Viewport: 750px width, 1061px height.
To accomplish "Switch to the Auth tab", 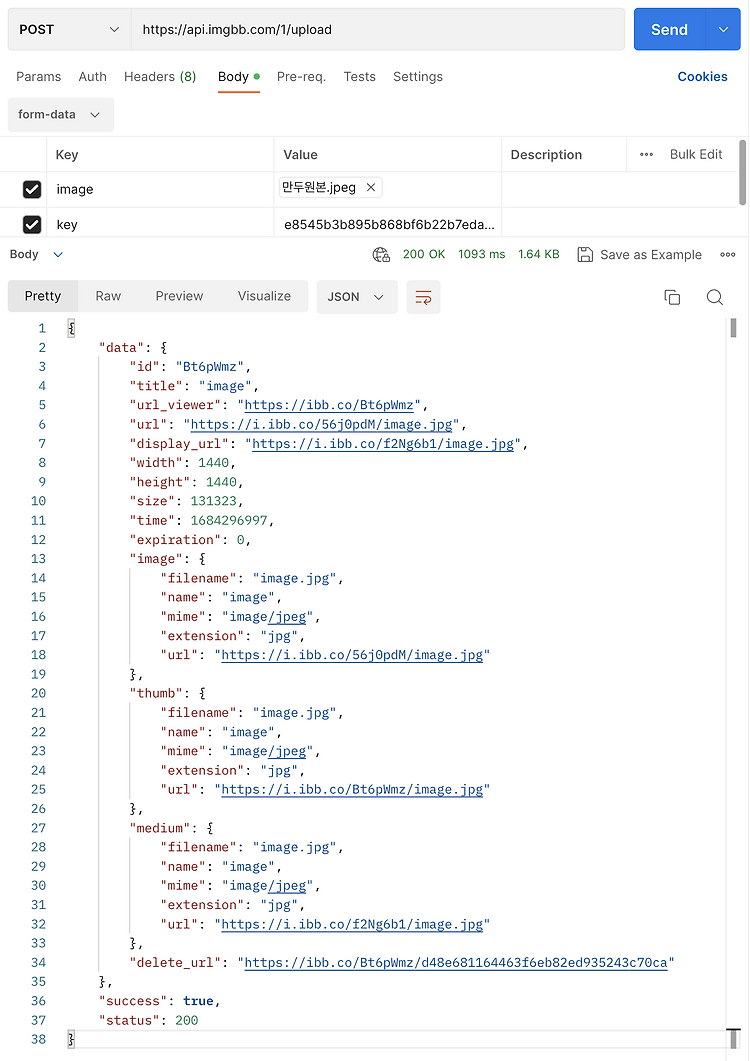I will click(x=92, y=76).
